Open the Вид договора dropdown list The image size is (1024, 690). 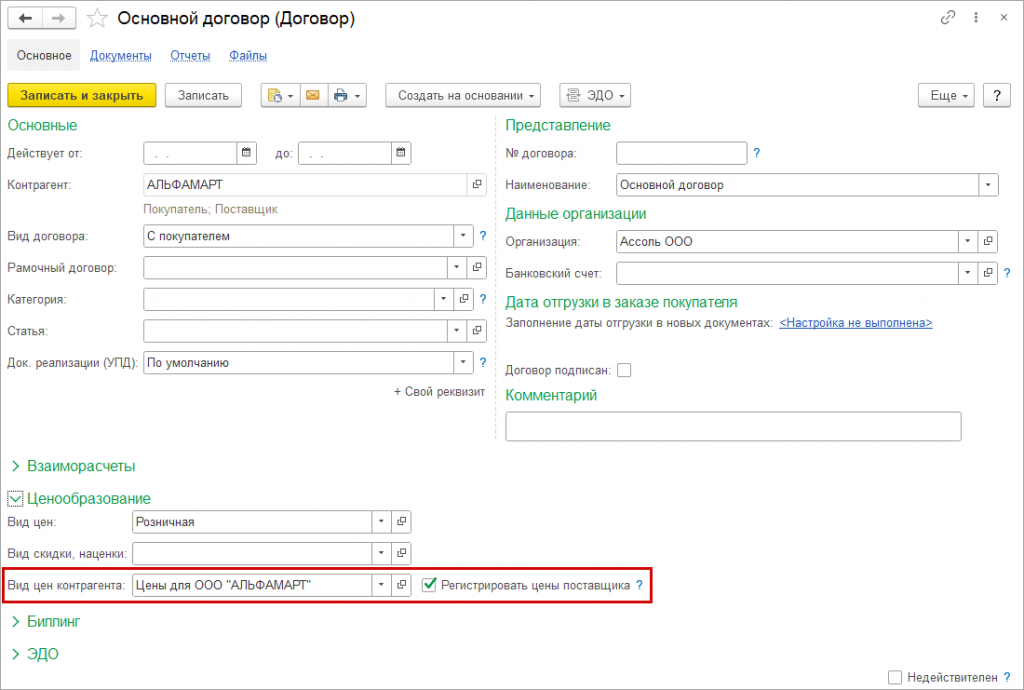click(x=463, y=236)
